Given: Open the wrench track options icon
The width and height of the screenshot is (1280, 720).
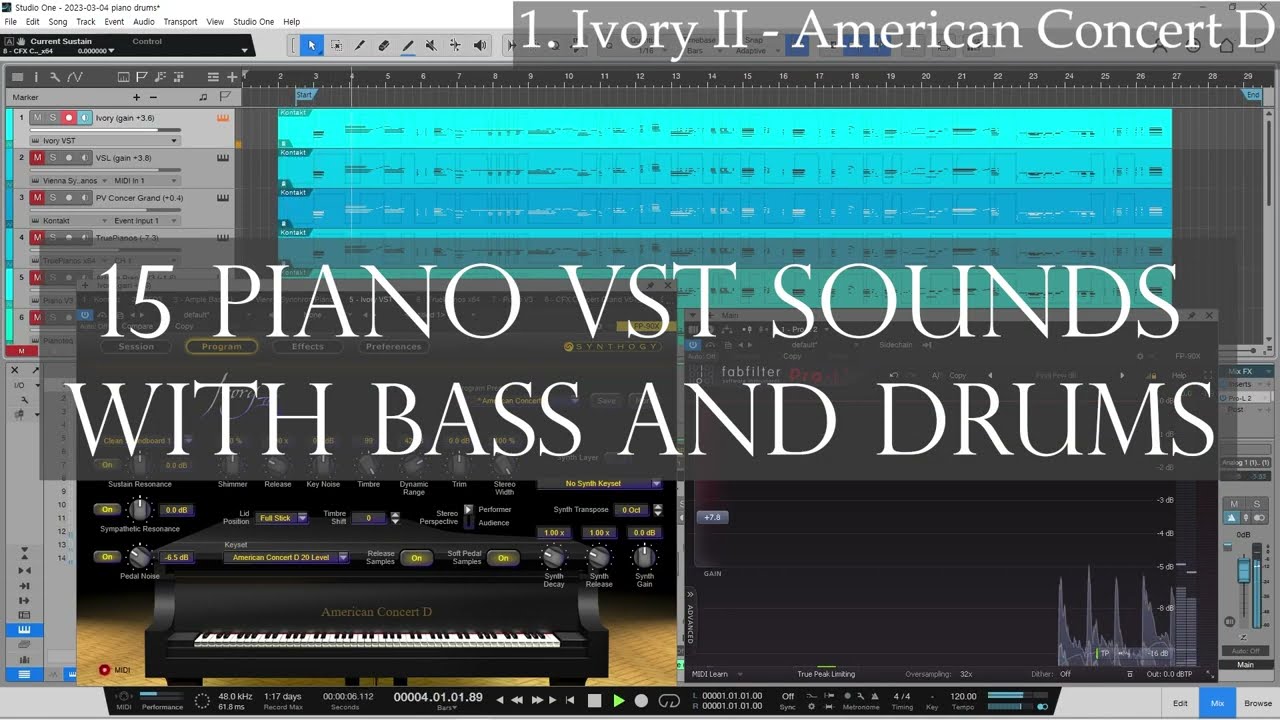Looking at the screenshot, I should coord(55,77).
